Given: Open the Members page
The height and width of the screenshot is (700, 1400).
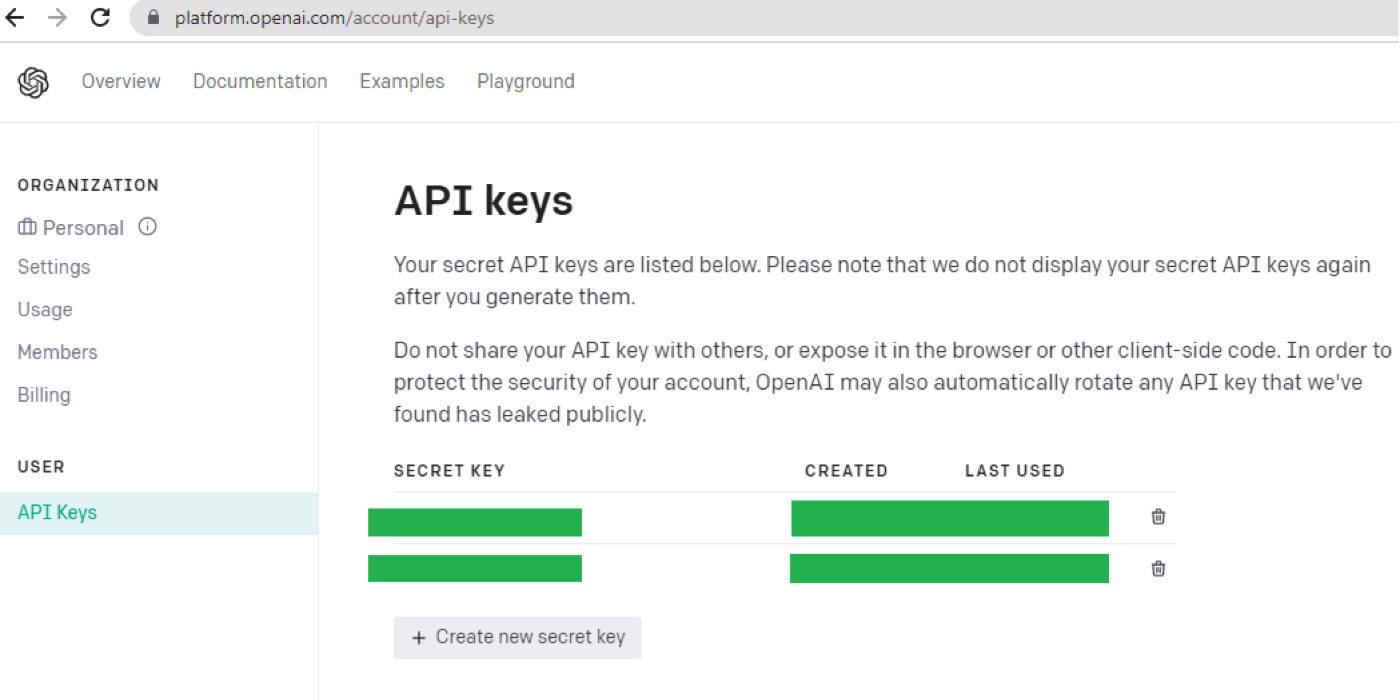Looking at the screenshot, I should (57, 352).
